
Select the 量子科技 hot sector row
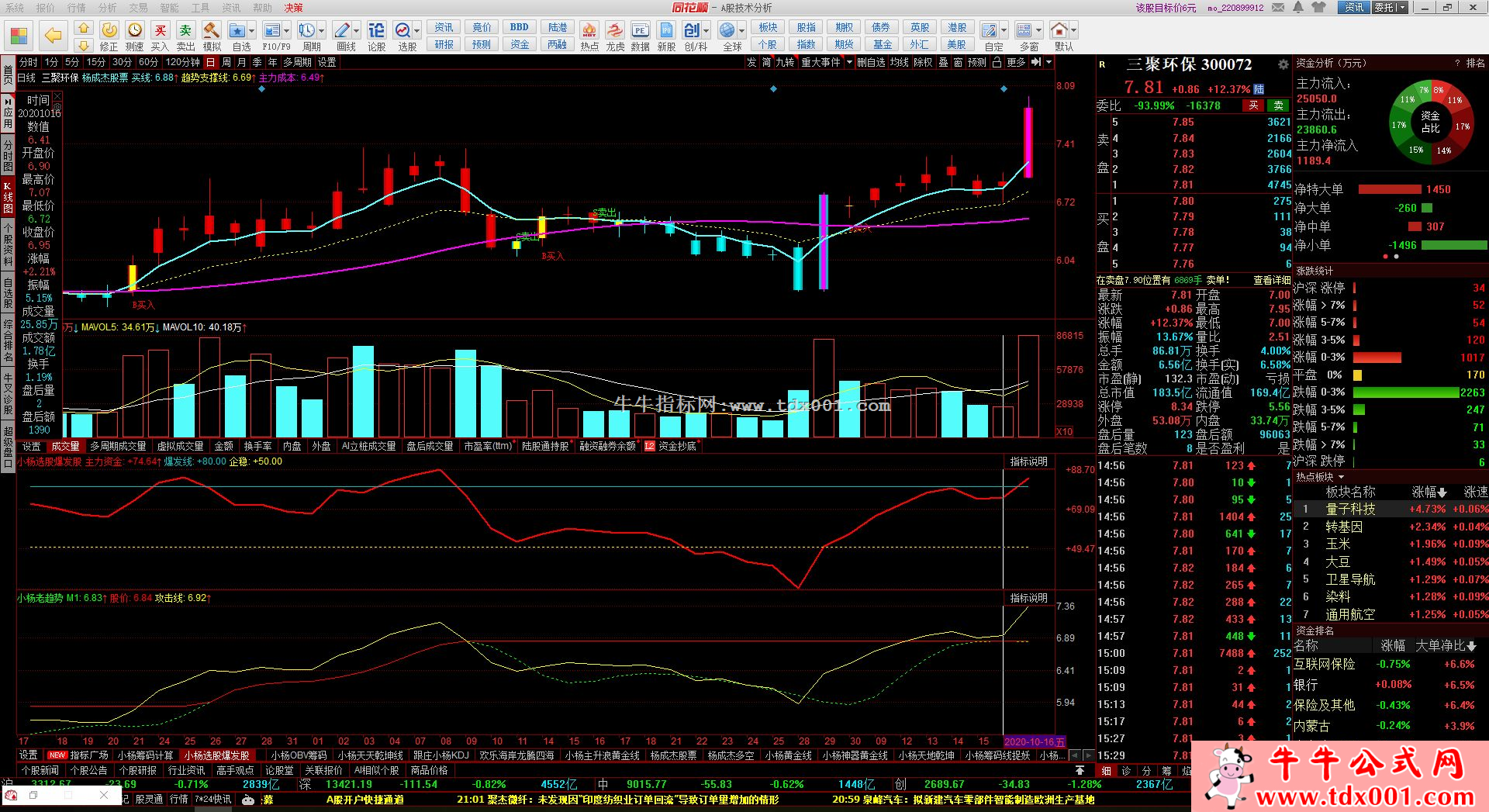(x=1391, y=509)
